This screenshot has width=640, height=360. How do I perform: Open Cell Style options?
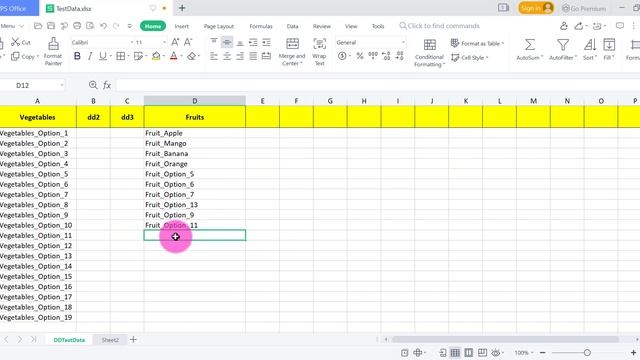point(469,58)
